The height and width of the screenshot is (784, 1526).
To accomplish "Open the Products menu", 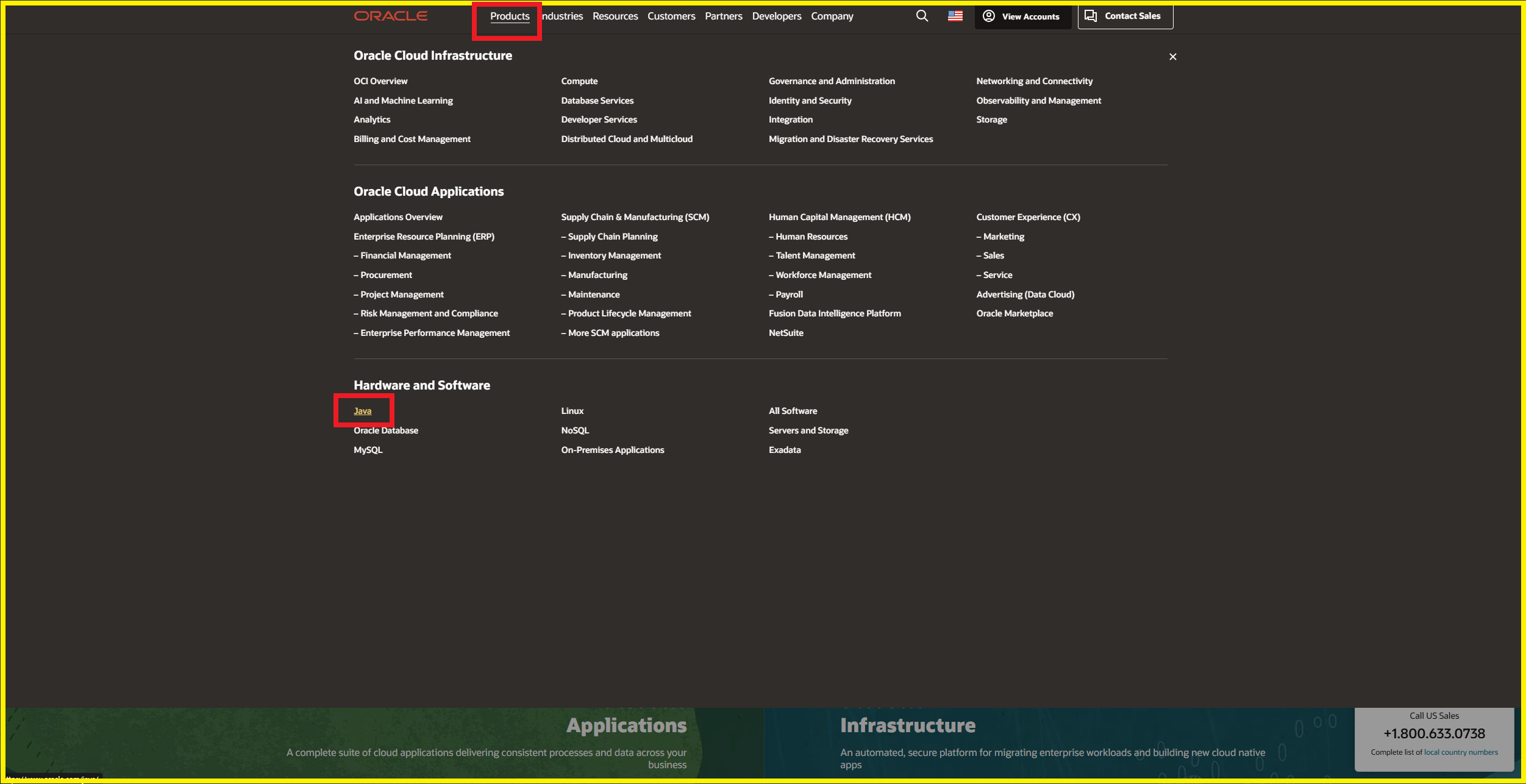I will click(510, 16).
